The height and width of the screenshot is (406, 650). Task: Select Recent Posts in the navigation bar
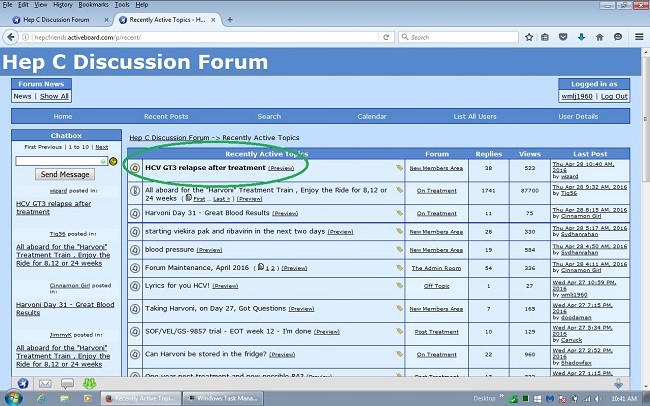[165, 117]
